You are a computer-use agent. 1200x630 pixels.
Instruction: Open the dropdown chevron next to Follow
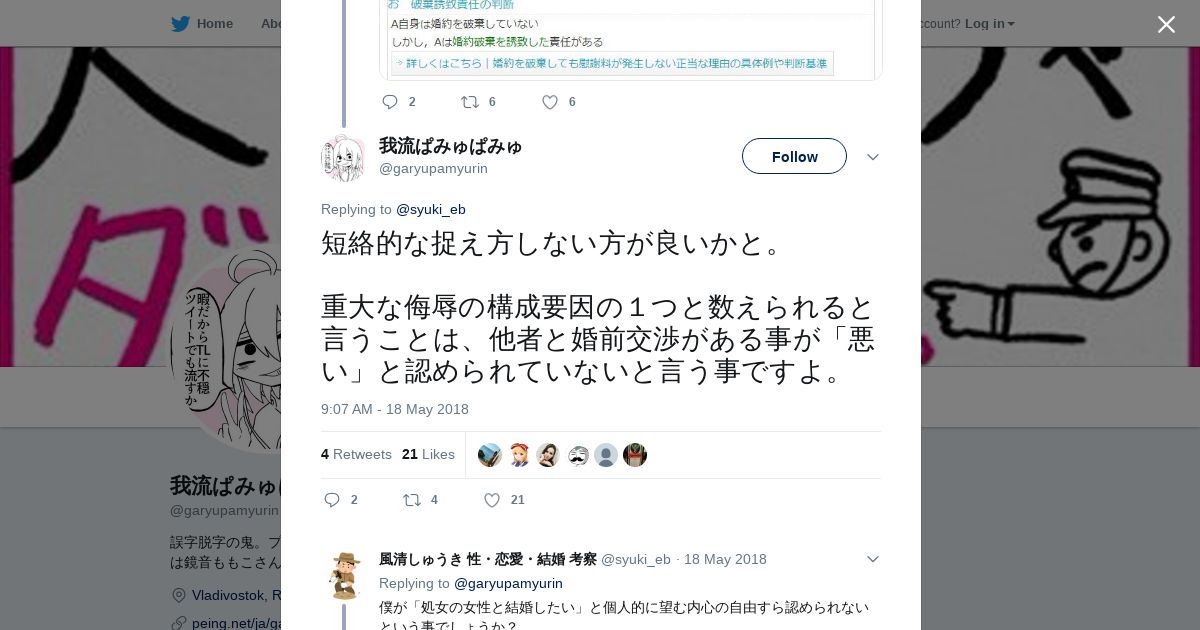872,157
